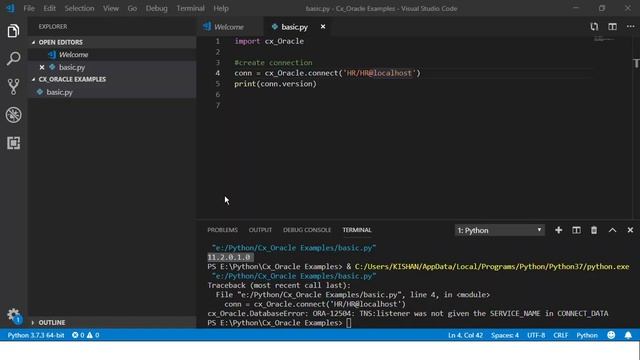Switch to the Debug Console tab
The width and height of the screenshot is (640, 360).
[x=307, y=230]
